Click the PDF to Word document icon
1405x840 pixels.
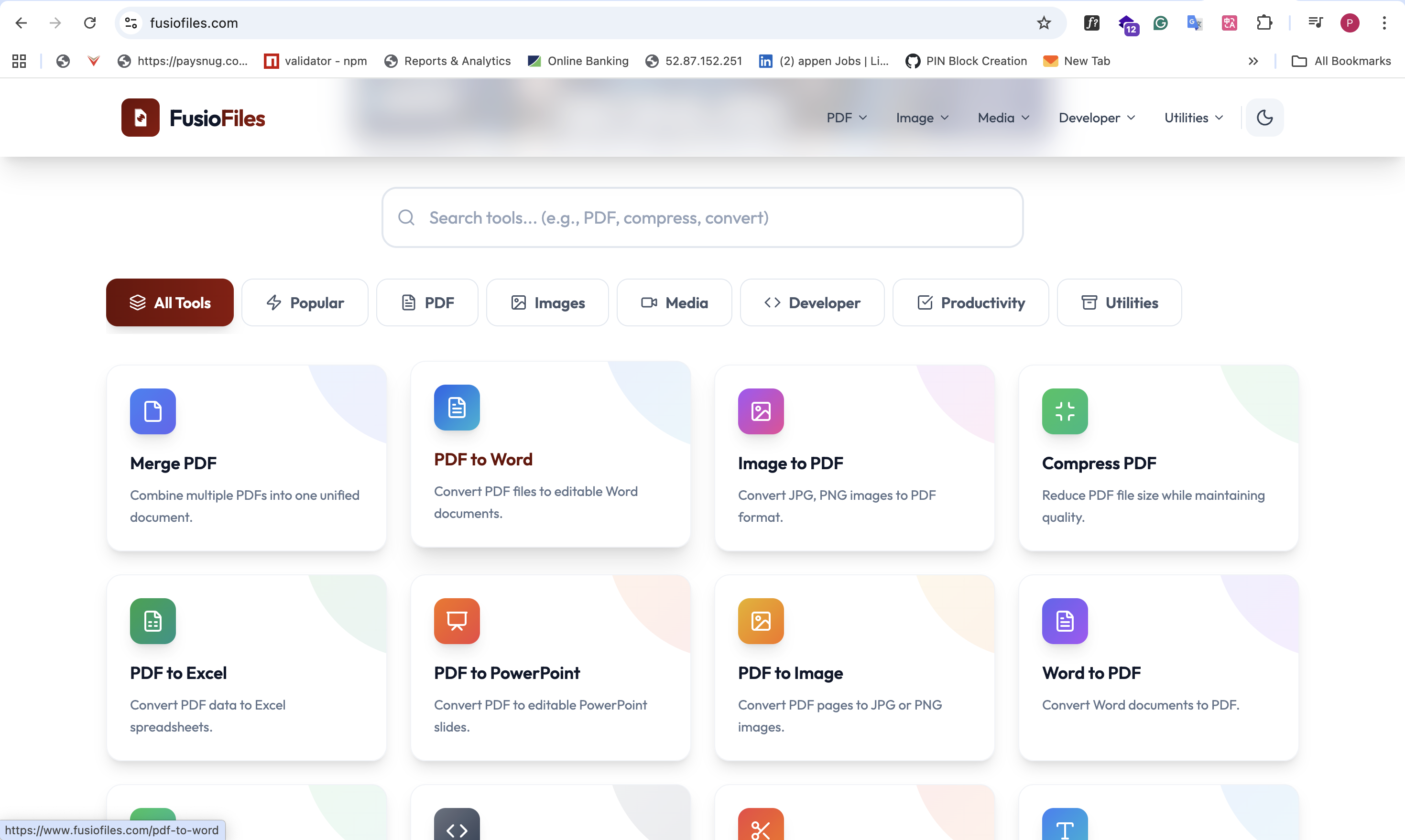[x=457, y=407]
